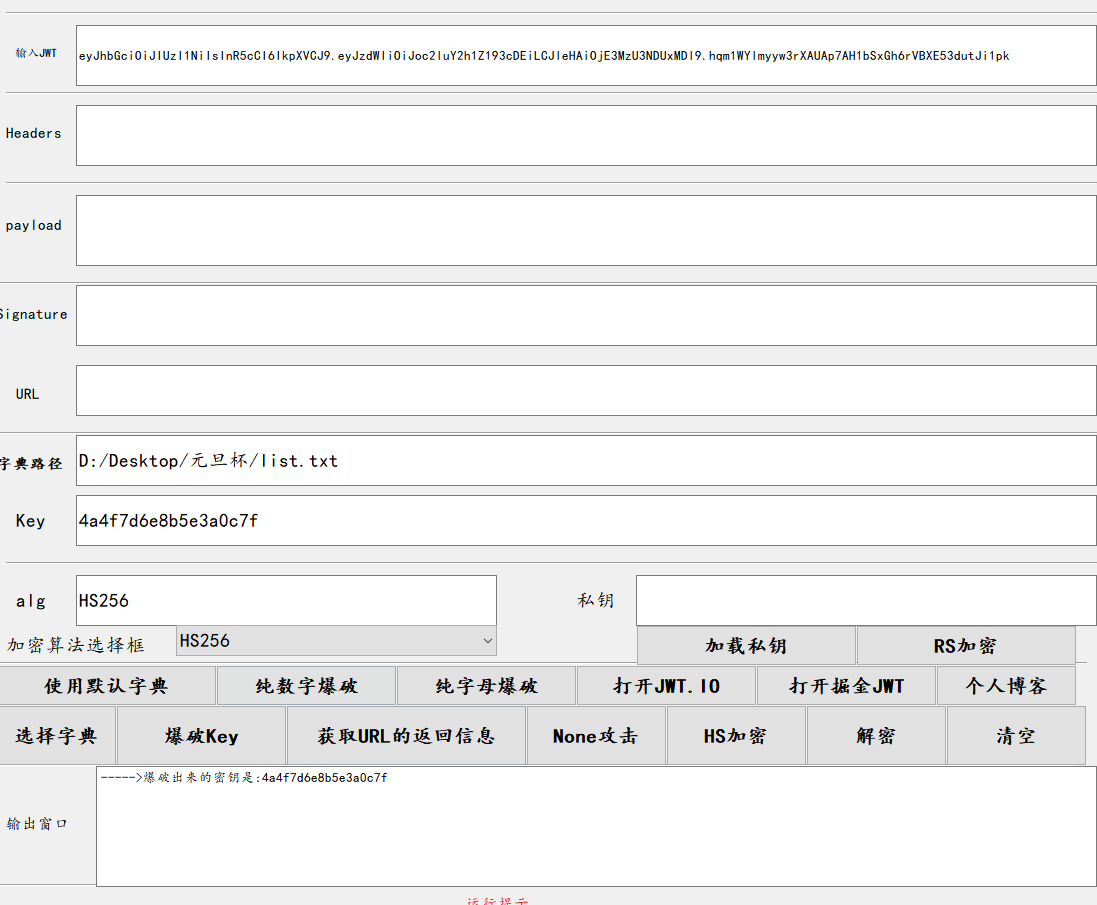Click the 加载私钥 button
The height and width of the screenshot is (905, 1097).
tap(746, 646)
